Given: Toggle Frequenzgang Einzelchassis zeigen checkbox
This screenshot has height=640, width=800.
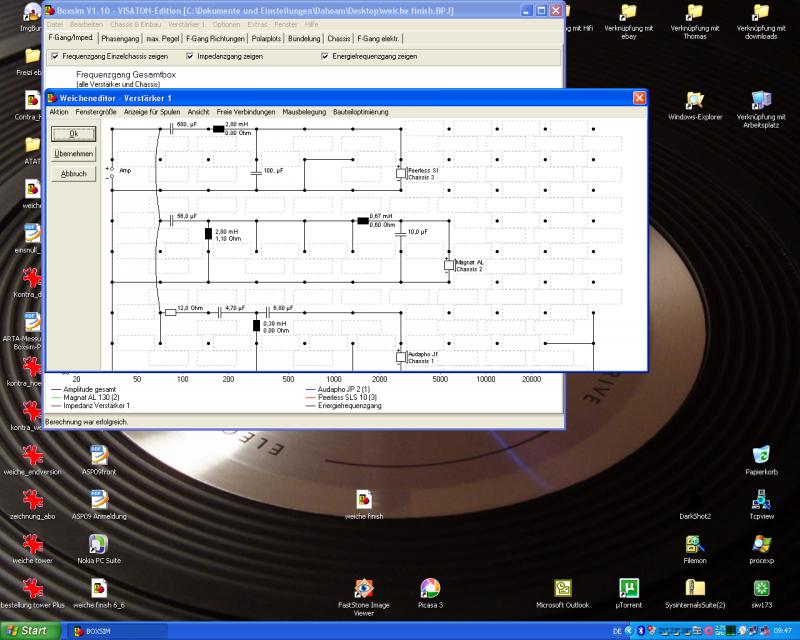Looking at the screenshot, I should click(54, 56).
